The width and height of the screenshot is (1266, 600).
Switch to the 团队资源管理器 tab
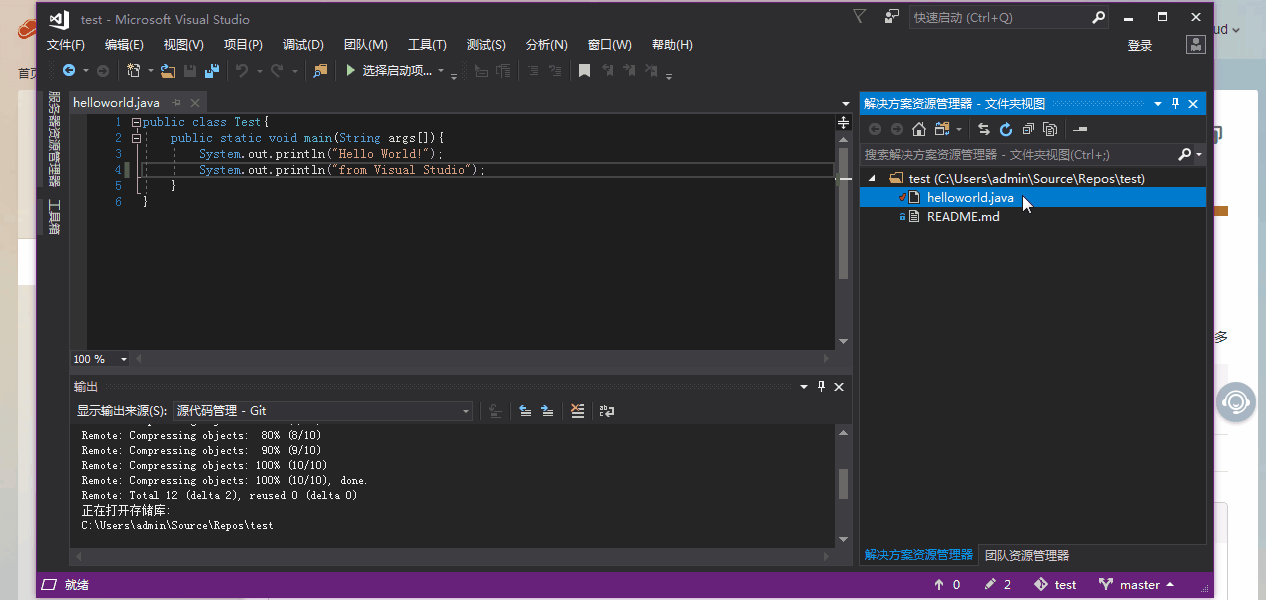[1027, 555]
